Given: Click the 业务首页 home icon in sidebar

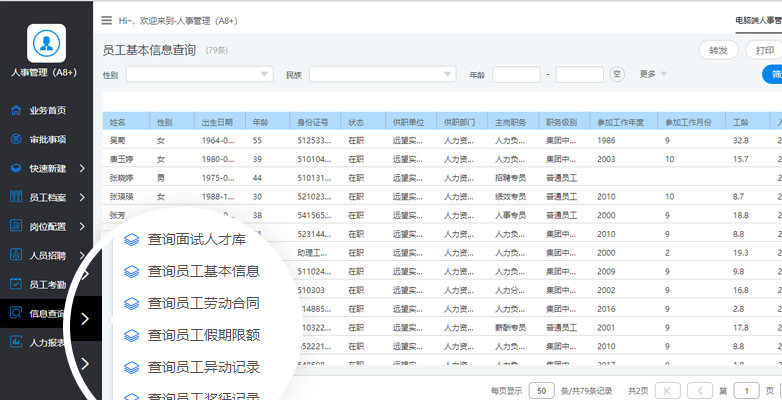Looking at the screenshot, I should (x=16, y=110).
